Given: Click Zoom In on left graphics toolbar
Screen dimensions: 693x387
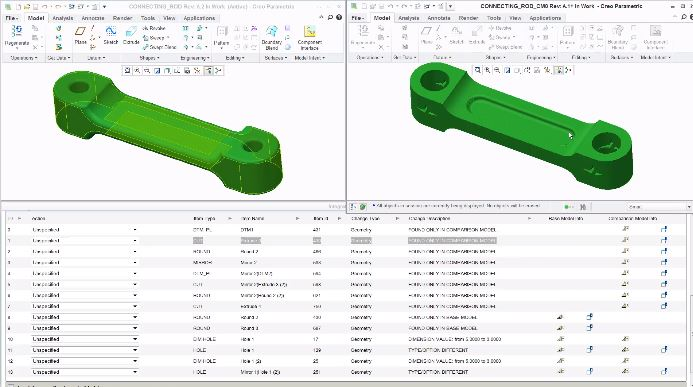Looking at the screenshot, I should (x=137, y=70).
